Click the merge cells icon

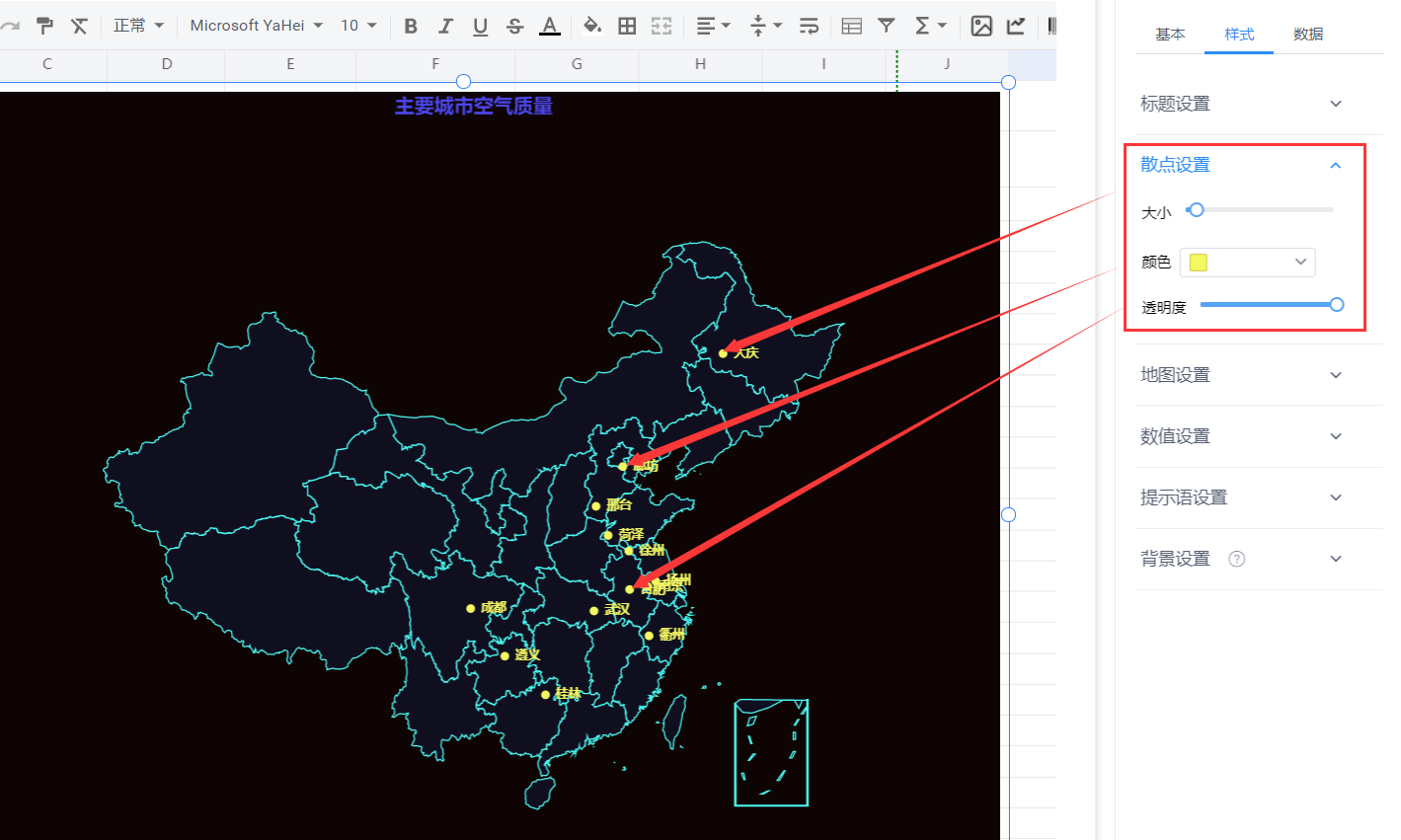click(x=662, y=26)
